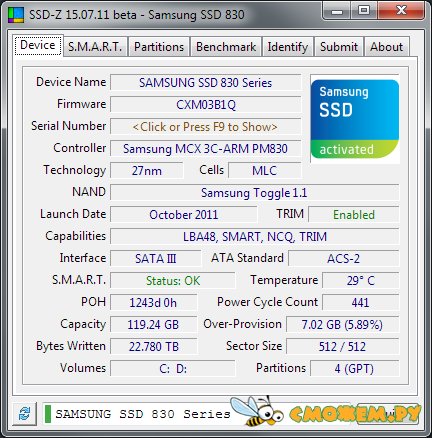This screenshot has width=432, height=438.
Task: Open the Benchmark tab
Action: (x=226, y=47)
